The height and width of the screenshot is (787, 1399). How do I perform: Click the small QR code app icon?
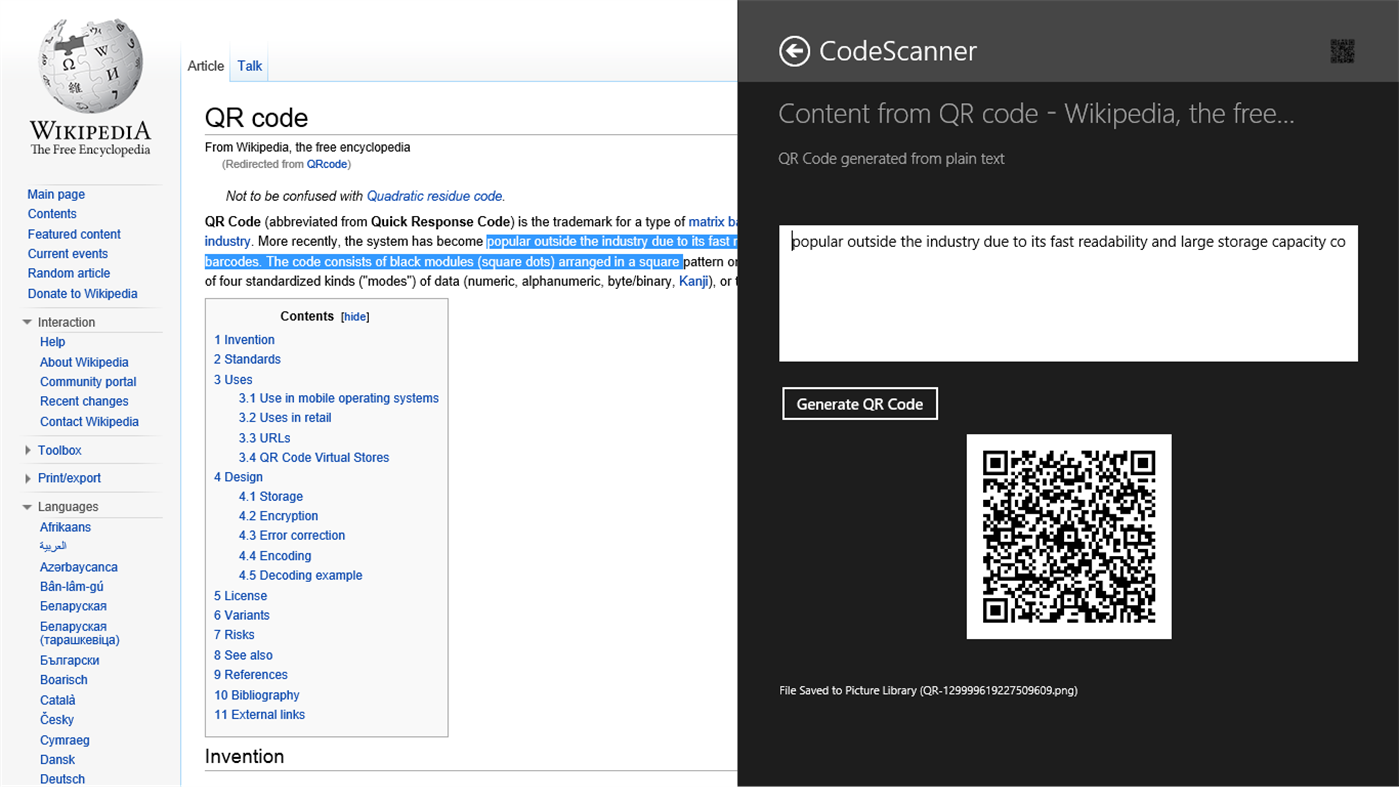coord(1342,50)
